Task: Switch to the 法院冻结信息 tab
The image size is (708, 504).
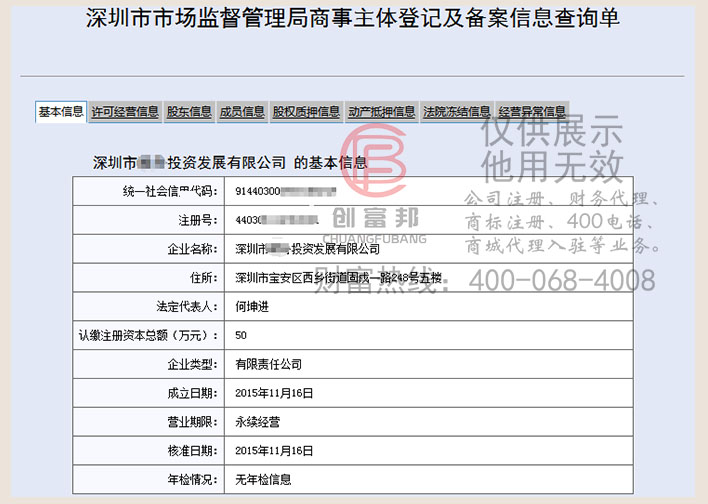Action: coord(456,112)
